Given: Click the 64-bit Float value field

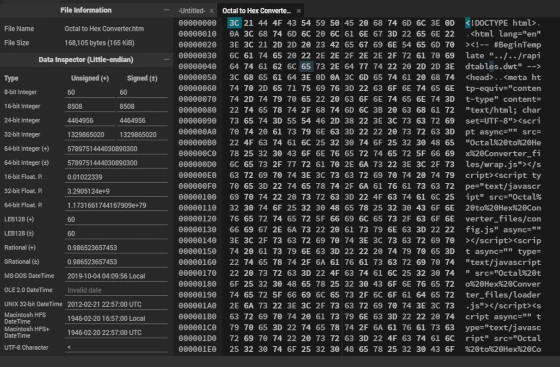Looking at the screenshot, I should (116, 205).
